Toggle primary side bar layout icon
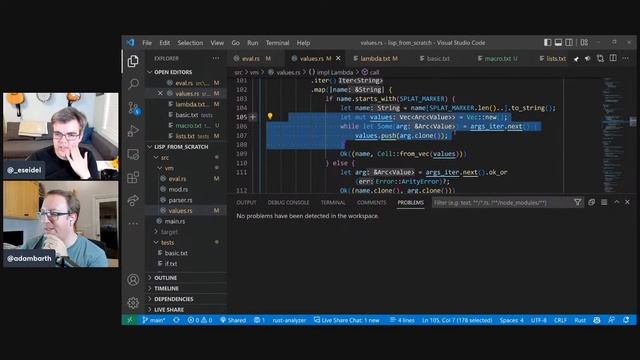This screenshot has height=360, width=640. click(x=547, y=42)
